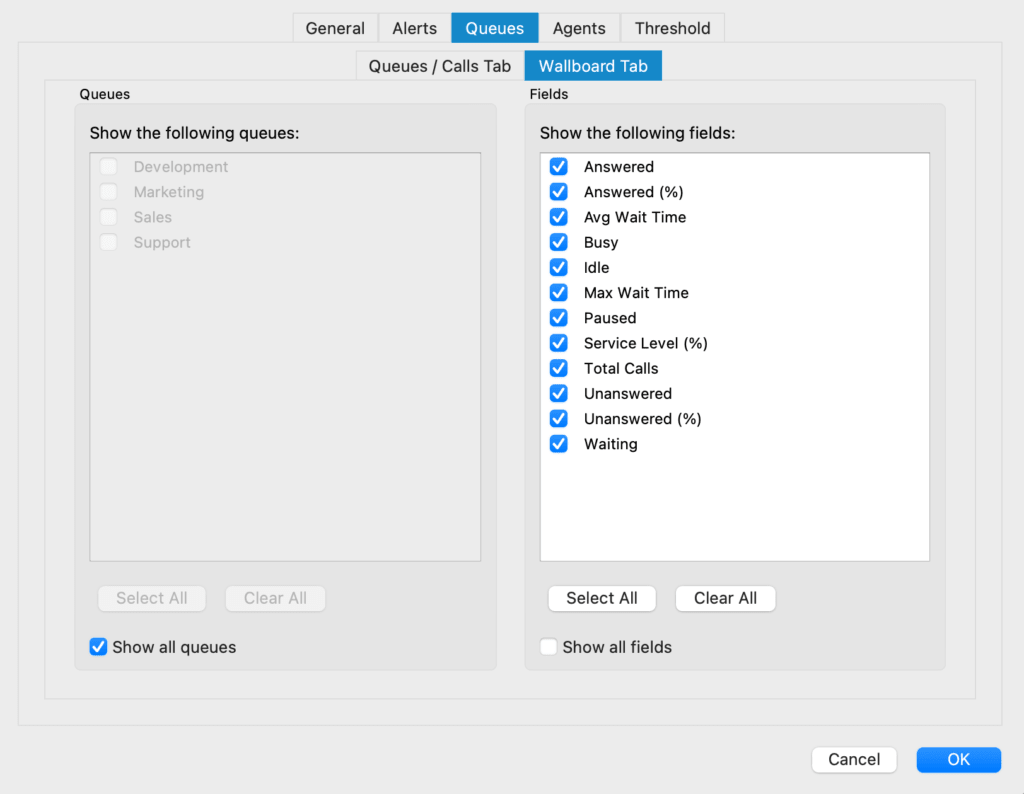Click the Service Level (%) label
The image size is (1024, 794).
[x=645, y=343]
